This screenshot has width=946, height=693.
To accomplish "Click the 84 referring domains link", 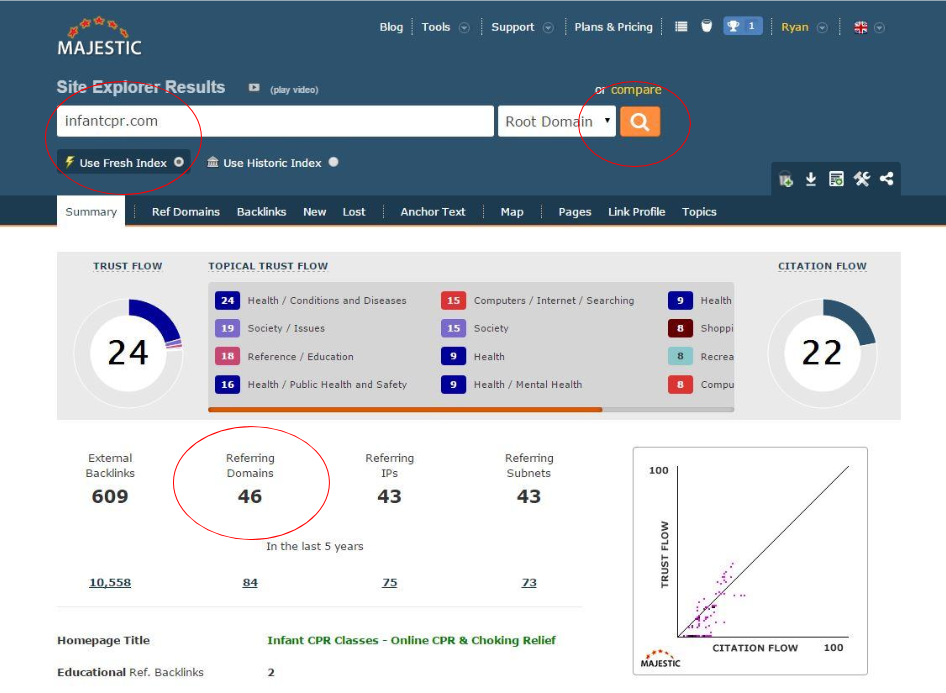I will click(x=250, y=583).
